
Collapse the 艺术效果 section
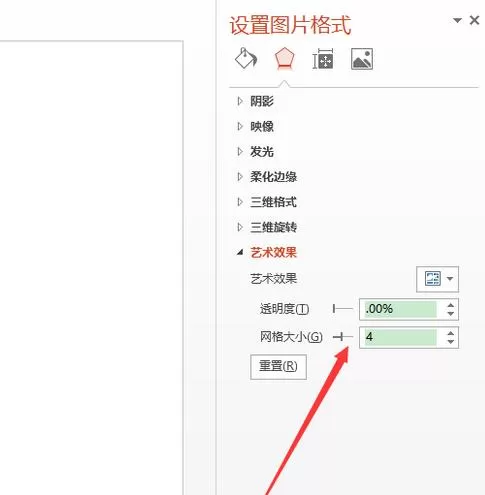click(267, 253)
